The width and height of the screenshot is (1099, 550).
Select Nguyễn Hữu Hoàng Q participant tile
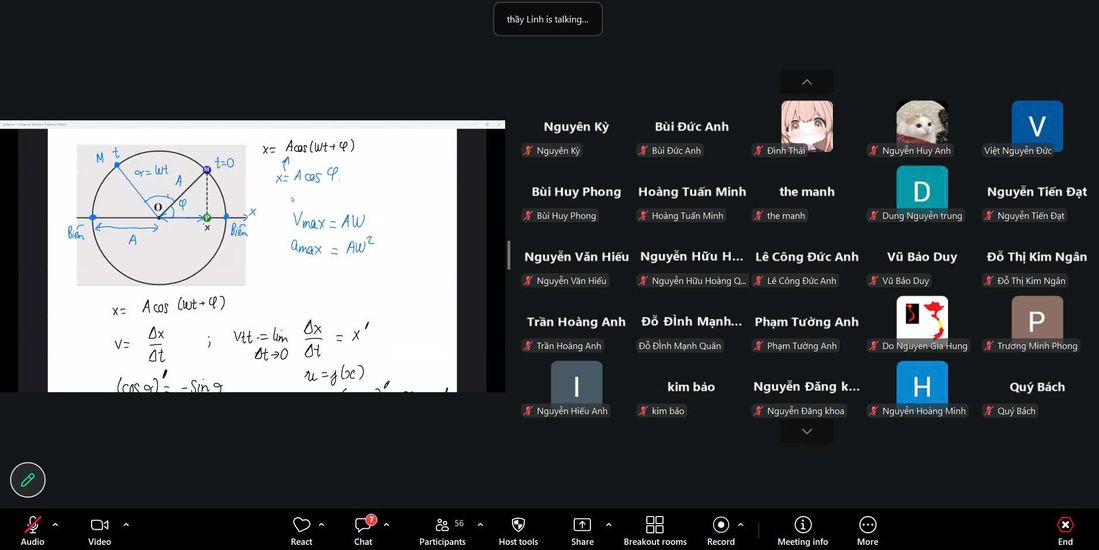[692, 258]
